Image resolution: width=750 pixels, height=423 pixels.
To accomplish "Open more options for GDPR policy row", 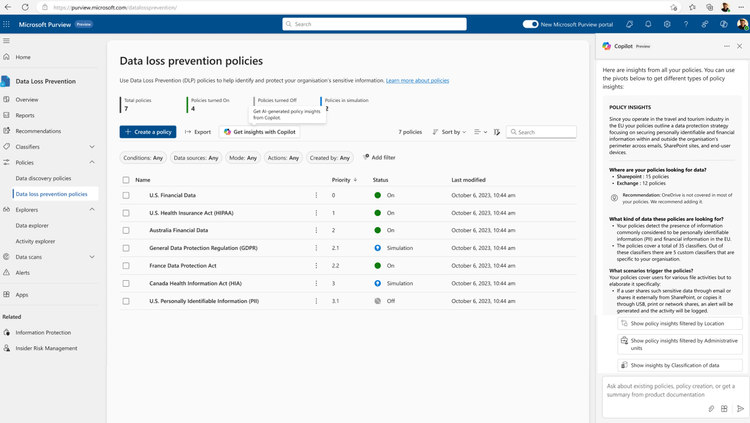I will click(316, 248).
